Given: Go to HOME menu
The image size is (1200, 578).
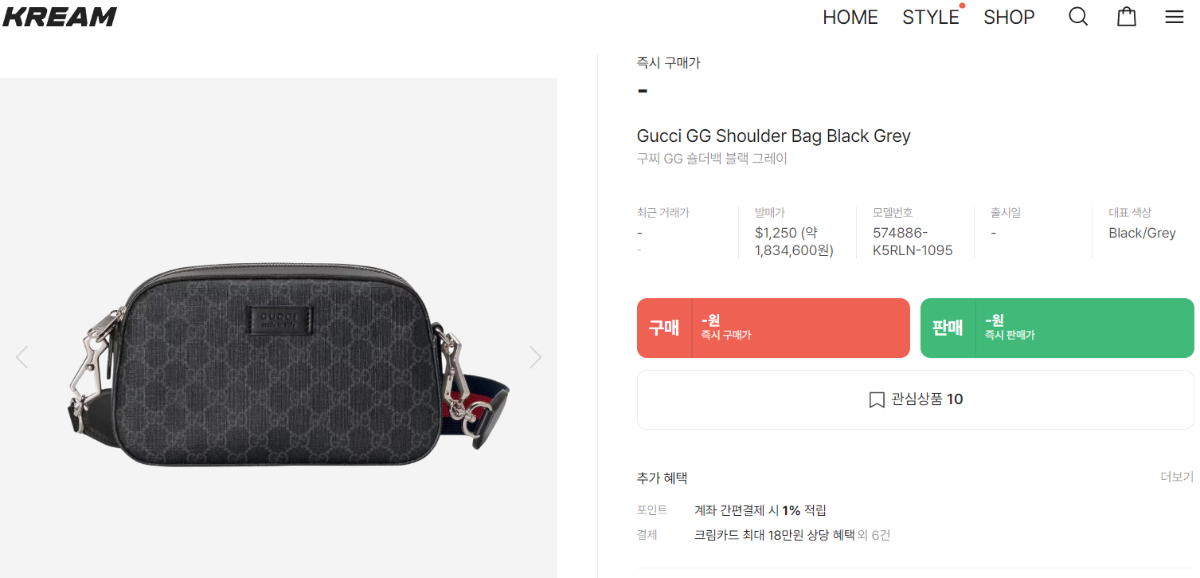Looking at the screenshot, I should coord(850,17).
